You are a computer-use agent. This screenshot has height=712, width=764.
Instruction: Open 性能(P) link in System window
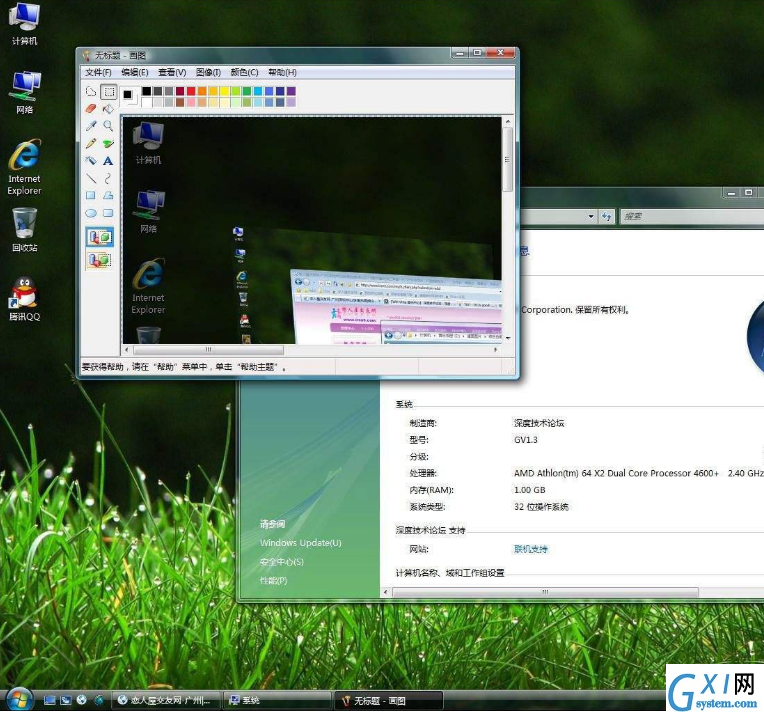[x=273, y=580]
